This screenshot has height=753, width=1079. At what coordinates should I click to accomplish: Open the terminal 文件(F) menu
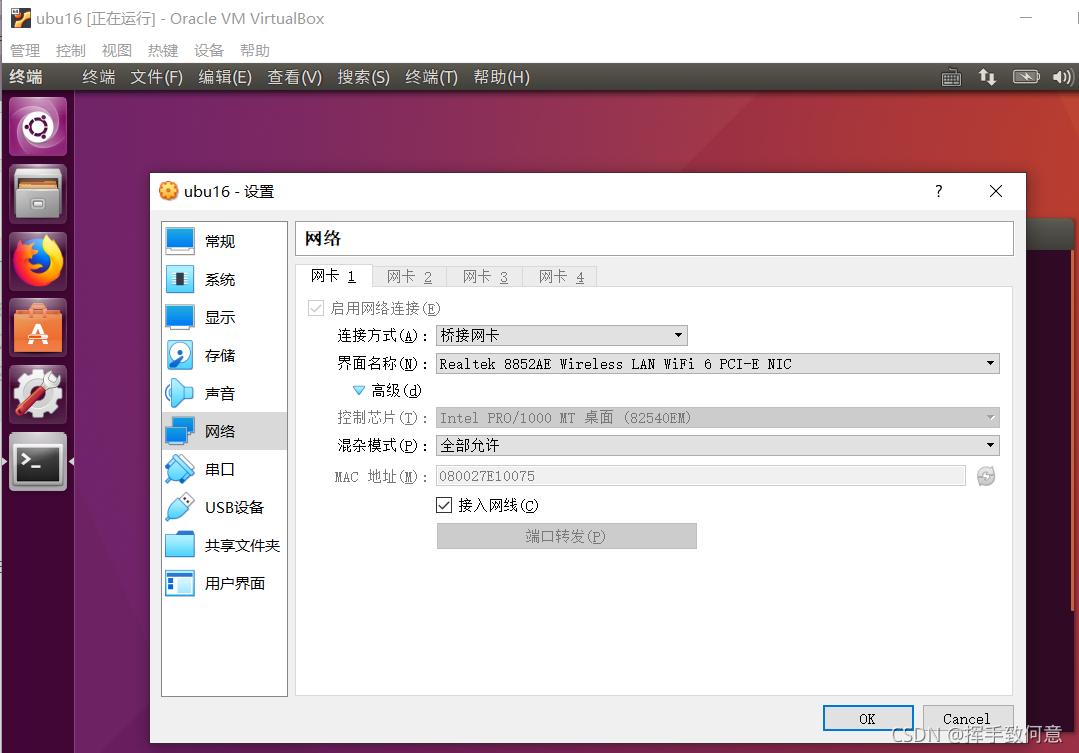pos(157,77)
